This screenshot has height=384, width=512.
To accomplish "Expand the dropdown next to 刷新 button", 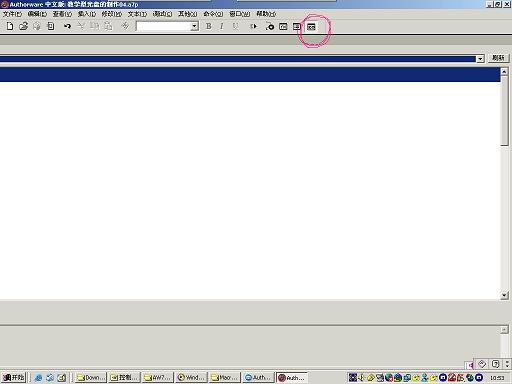I will pyautogui.click(x=480, y=59).
